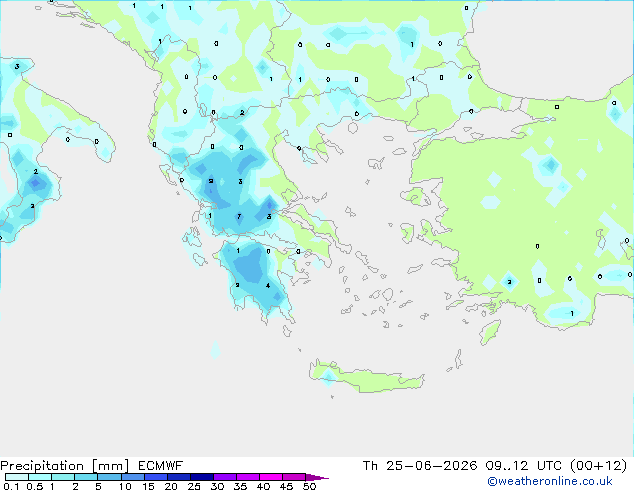Pick the 15–20 mm legend color swatch
634x490 pixels.
point(155,477)
